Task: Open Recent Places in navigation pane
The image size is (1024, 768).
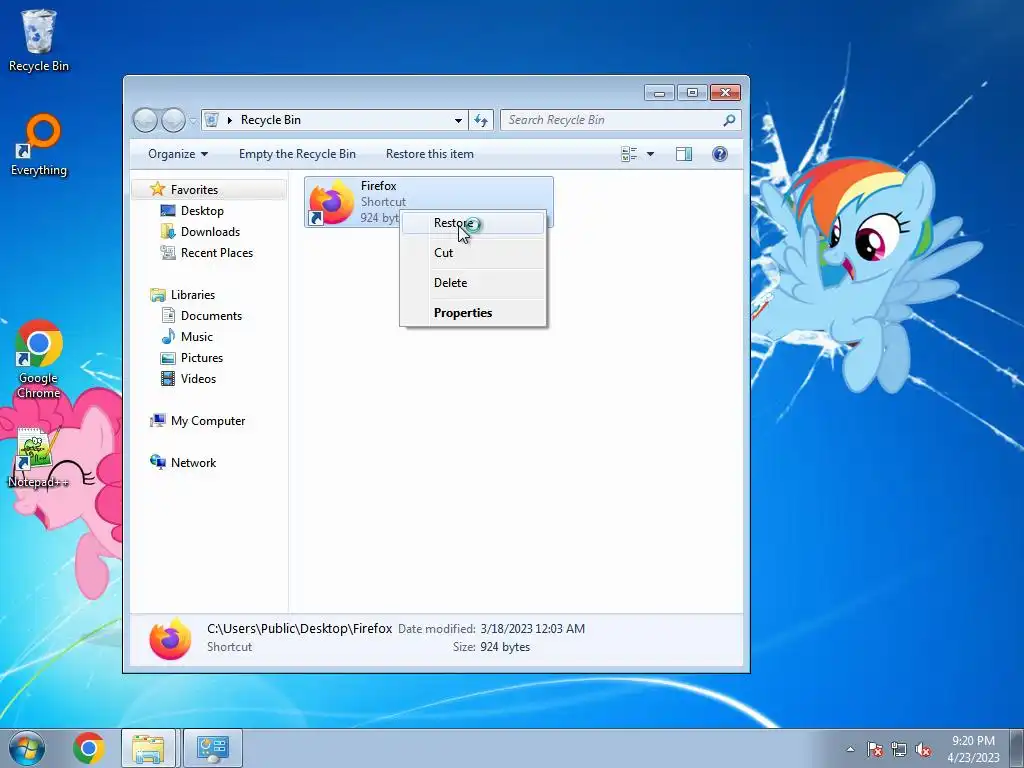Action: pyautogui.click(x=217, y=253)
